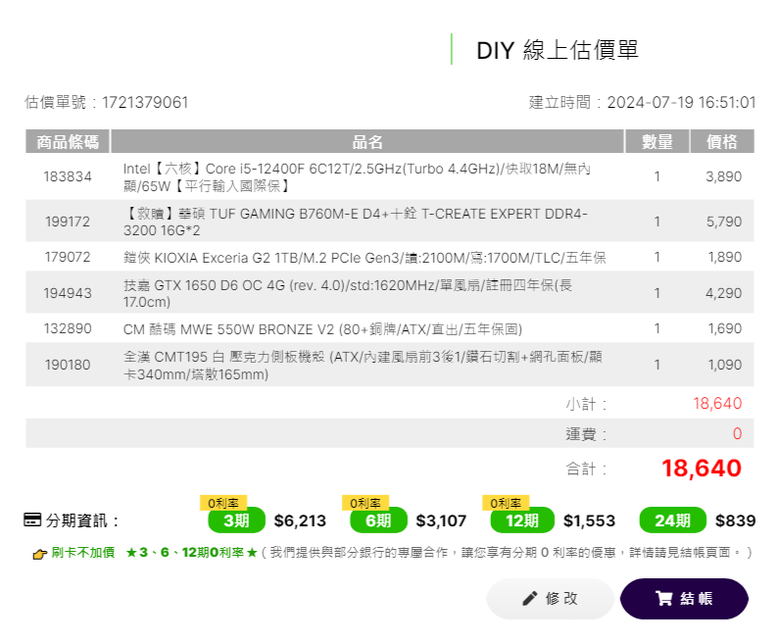This screenshot has width=780, height=643.
Task: Select the 6期 installment badge
Action: 379,520
